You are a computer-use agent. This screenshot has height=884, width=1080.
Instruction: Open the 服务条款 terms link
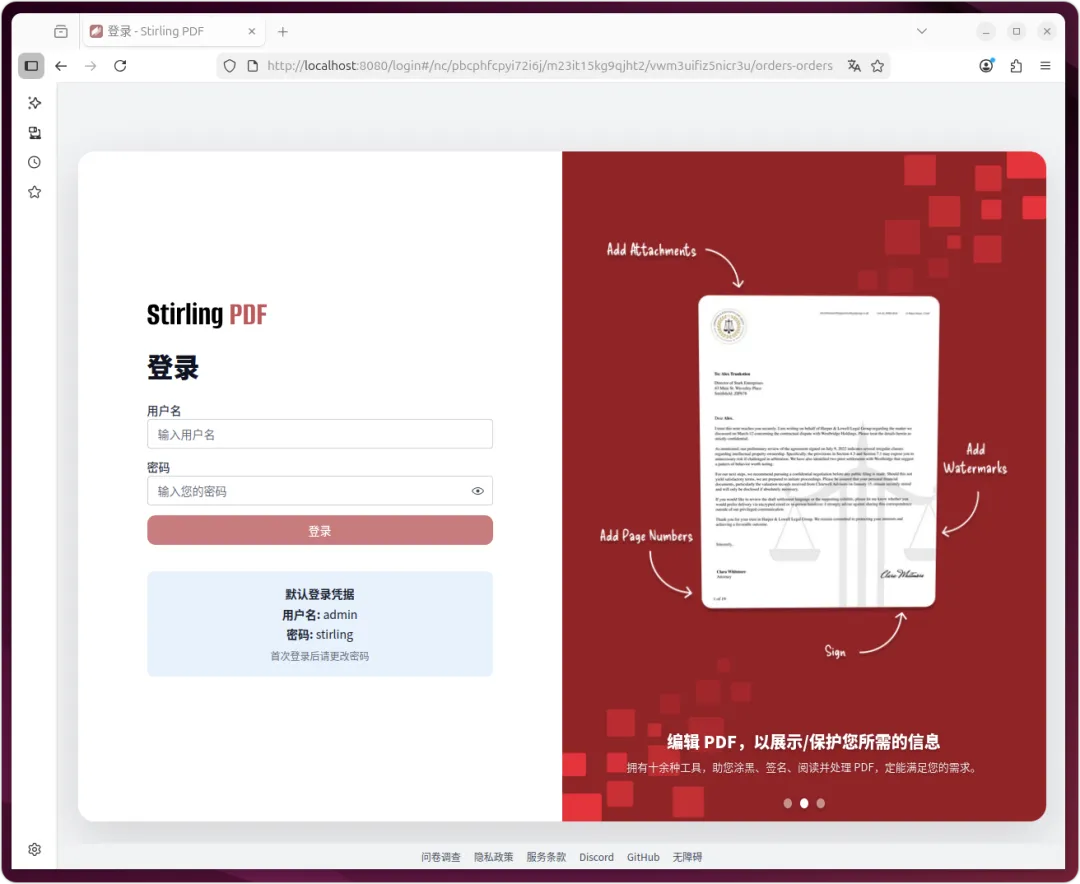(546, 857)
